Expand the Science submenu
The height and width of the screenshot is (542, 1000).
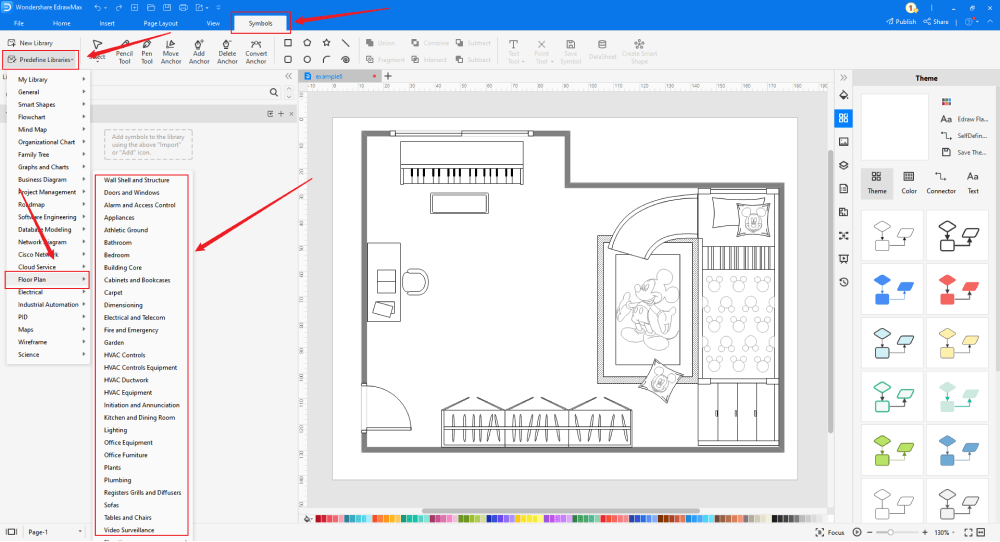tap(48, 355)
